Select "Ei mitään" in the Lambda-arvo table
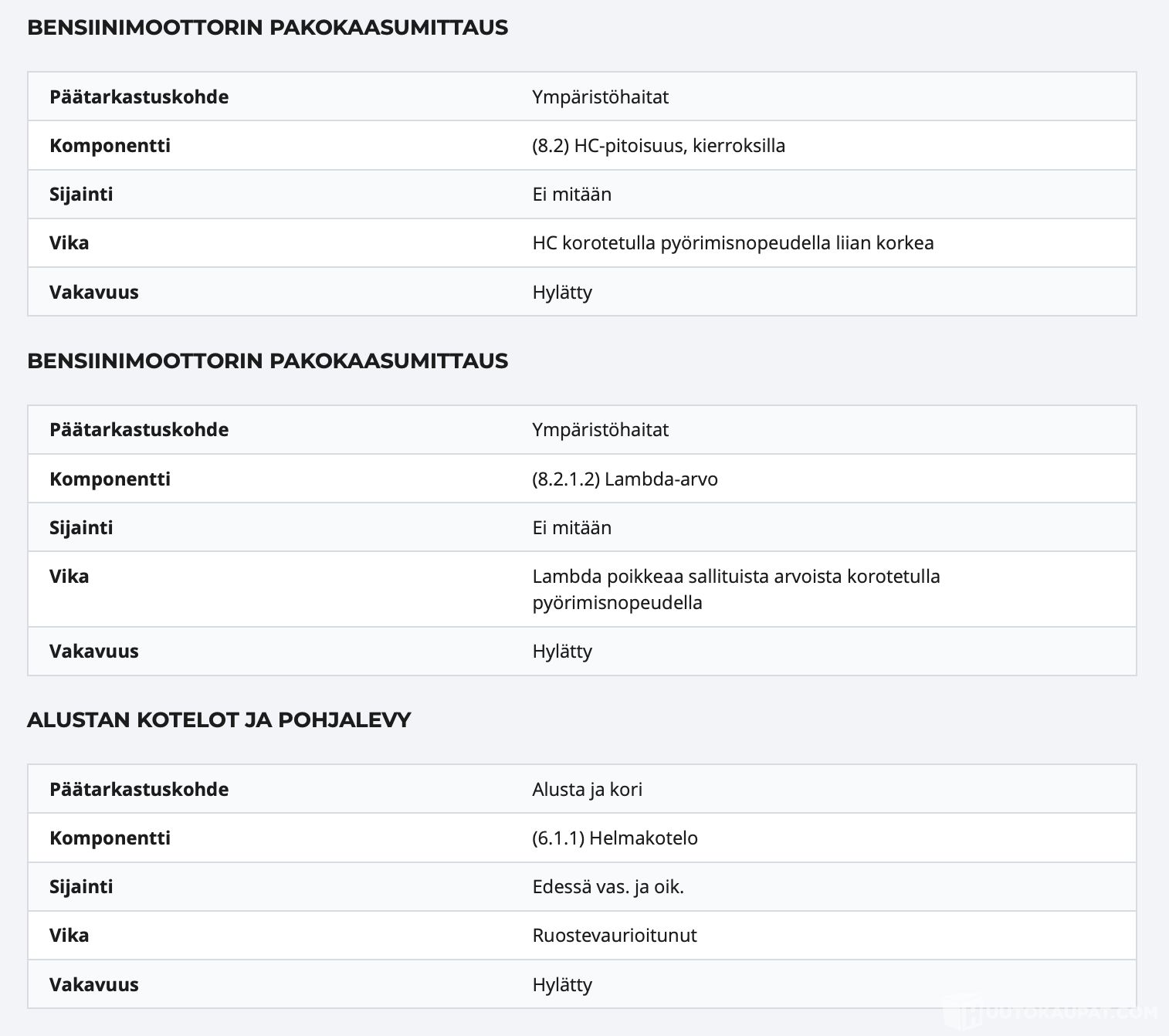The width and height of the screenshot is (1169, 1036). pos(571,527)
